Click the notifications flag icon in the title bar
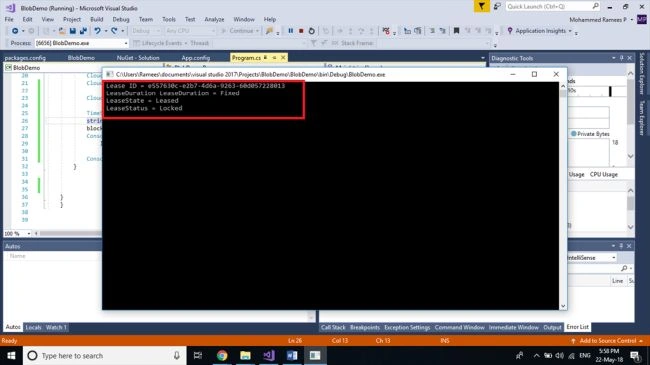Viewport: 650px width, 365px height. (482, 6)
